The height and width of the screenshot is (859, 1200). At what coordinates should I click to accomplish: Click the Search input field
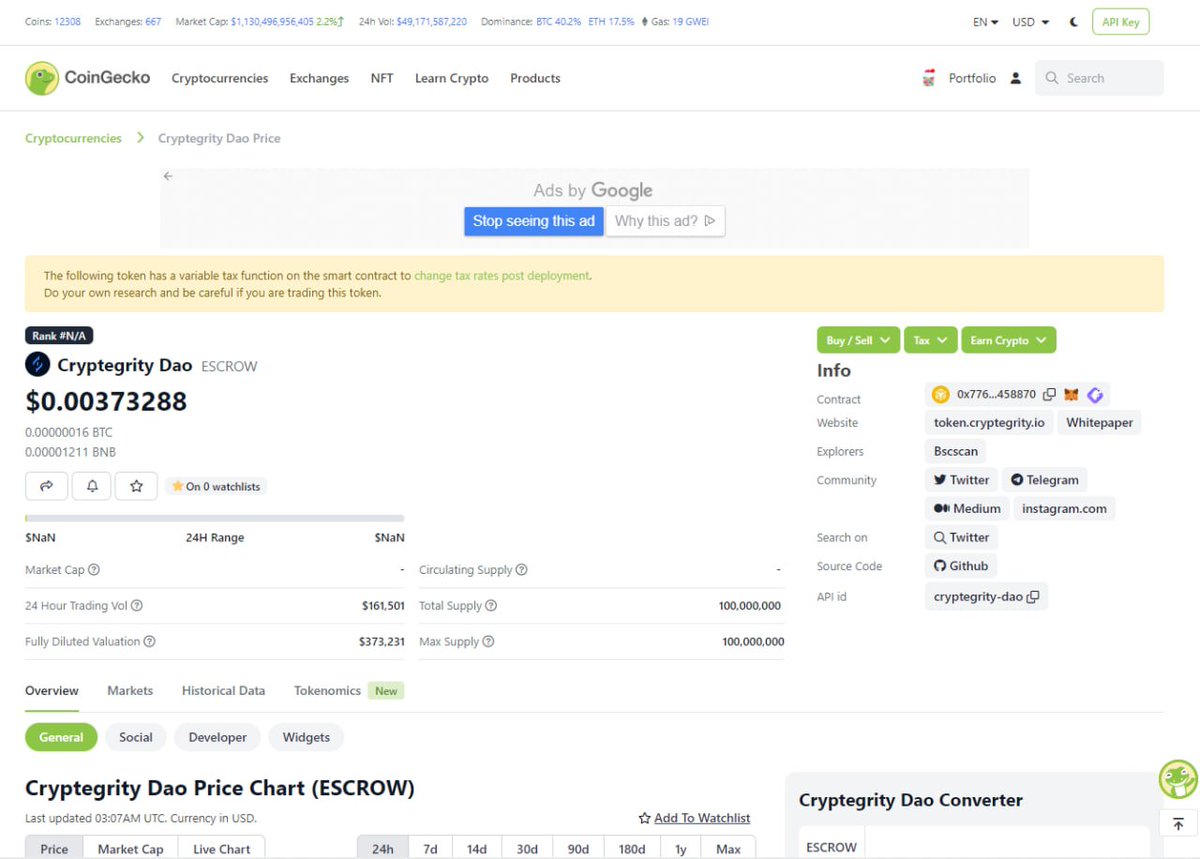(1099, 78)
